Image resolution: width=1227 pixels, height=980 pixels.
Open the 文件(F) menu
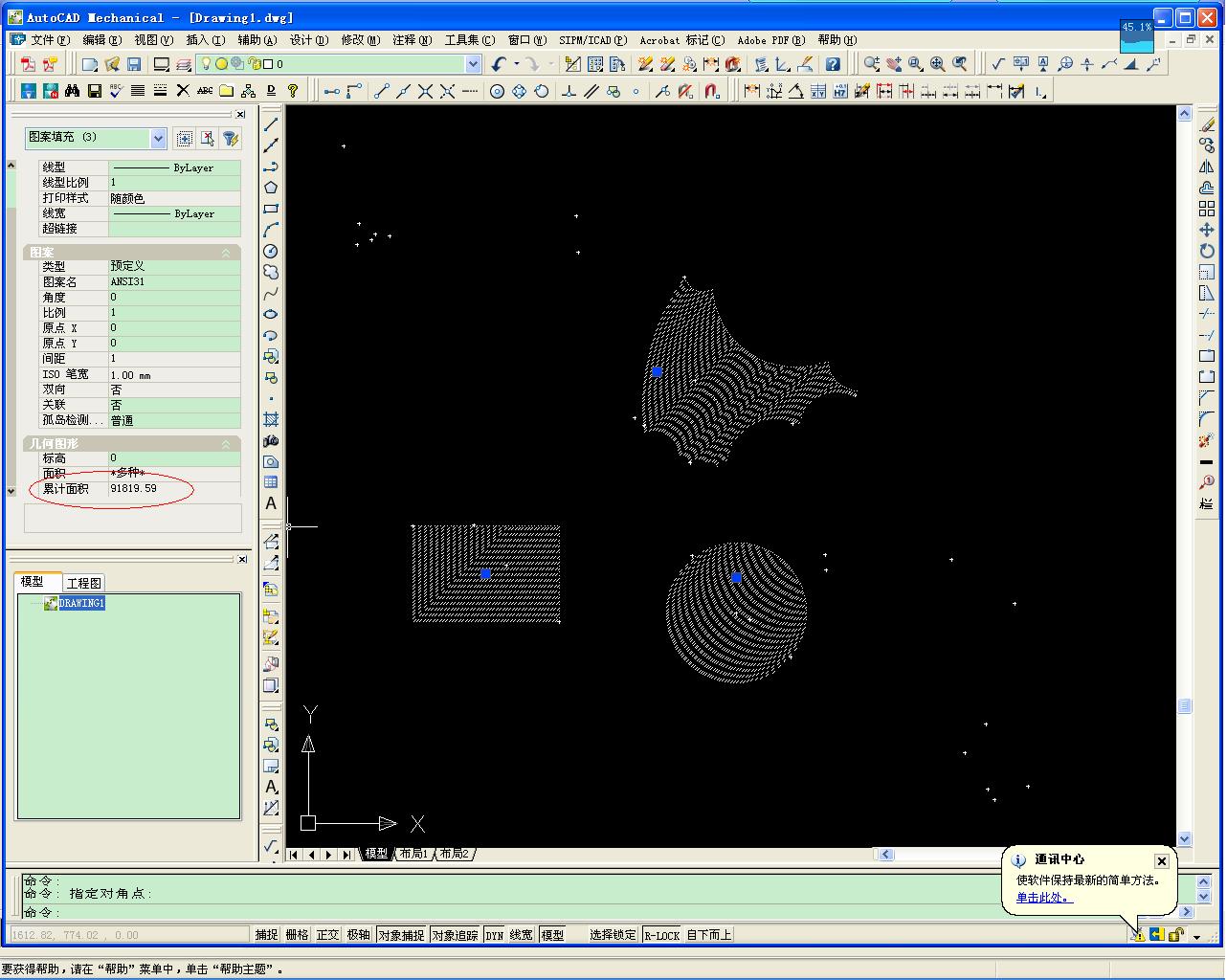[x=50, y=40]
